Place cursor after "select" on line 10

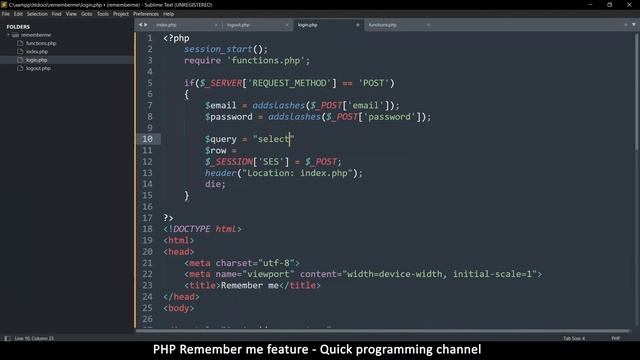(x=290, y=139)
